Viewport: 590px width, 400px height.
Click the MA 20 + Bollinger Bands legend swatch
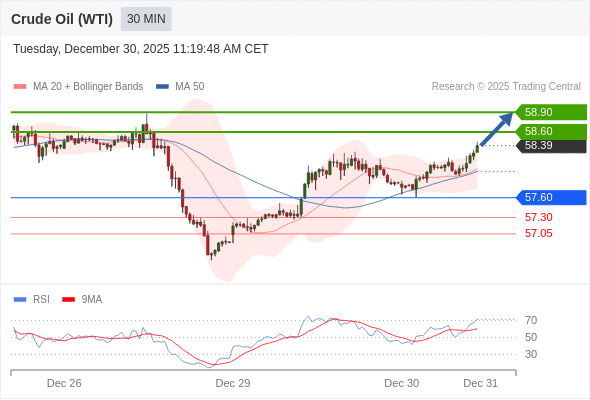[20, 87]
